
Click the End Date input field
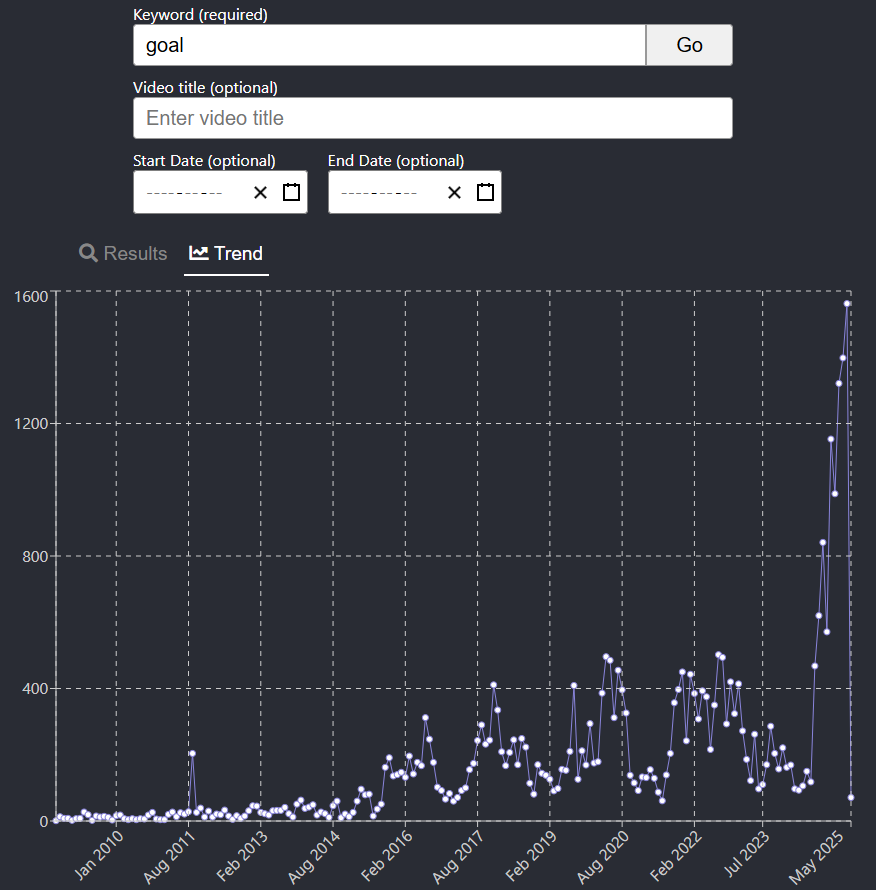(414, 192)
